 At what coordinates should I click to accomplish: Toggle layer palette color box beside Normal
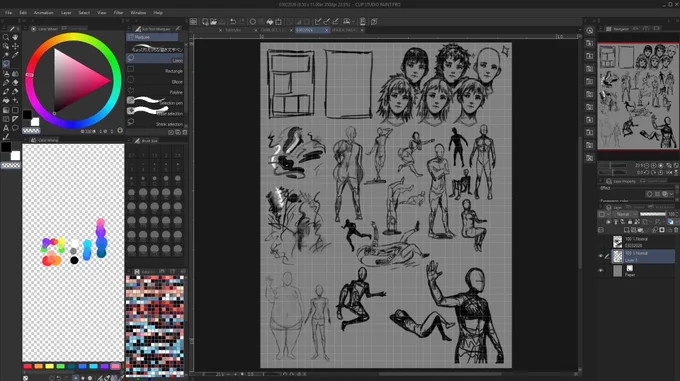tap(602, 214)
